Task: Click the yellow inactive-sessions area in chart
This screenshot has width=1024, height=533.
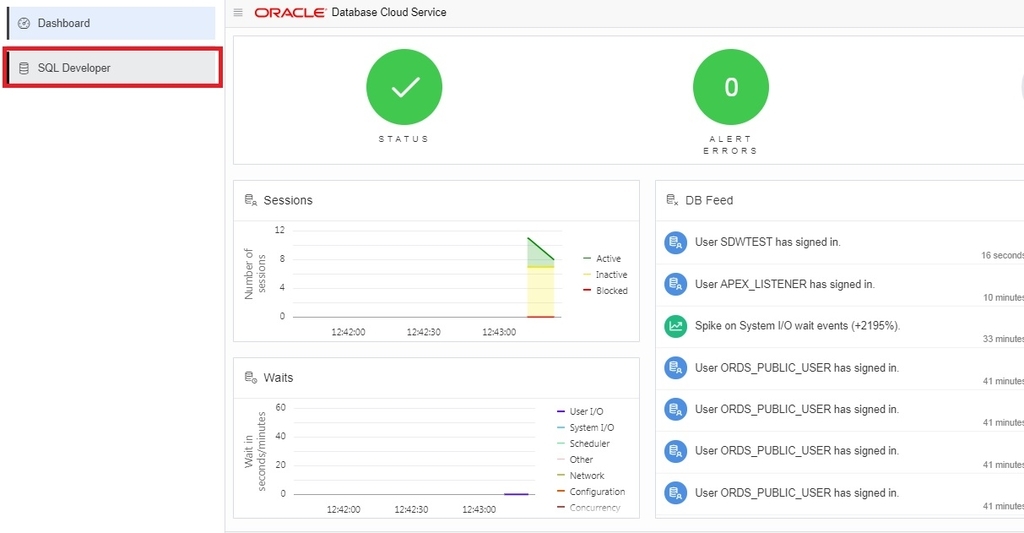Action: coord(541,291)
